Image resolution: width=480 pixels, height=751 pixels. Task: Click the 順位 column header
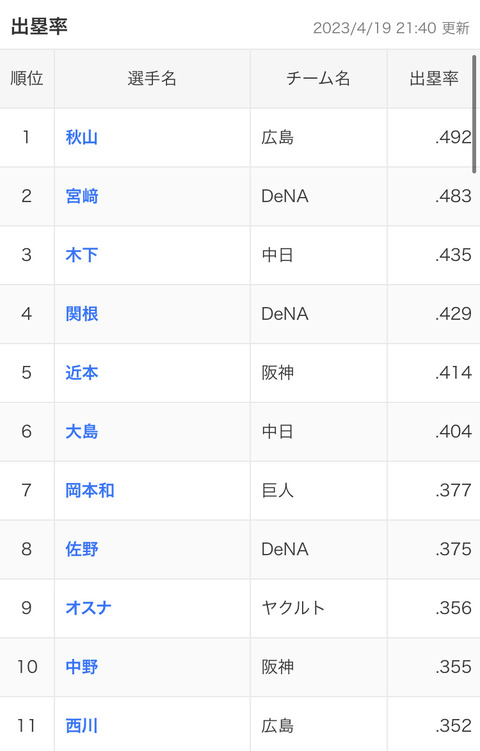coord(27,79)
